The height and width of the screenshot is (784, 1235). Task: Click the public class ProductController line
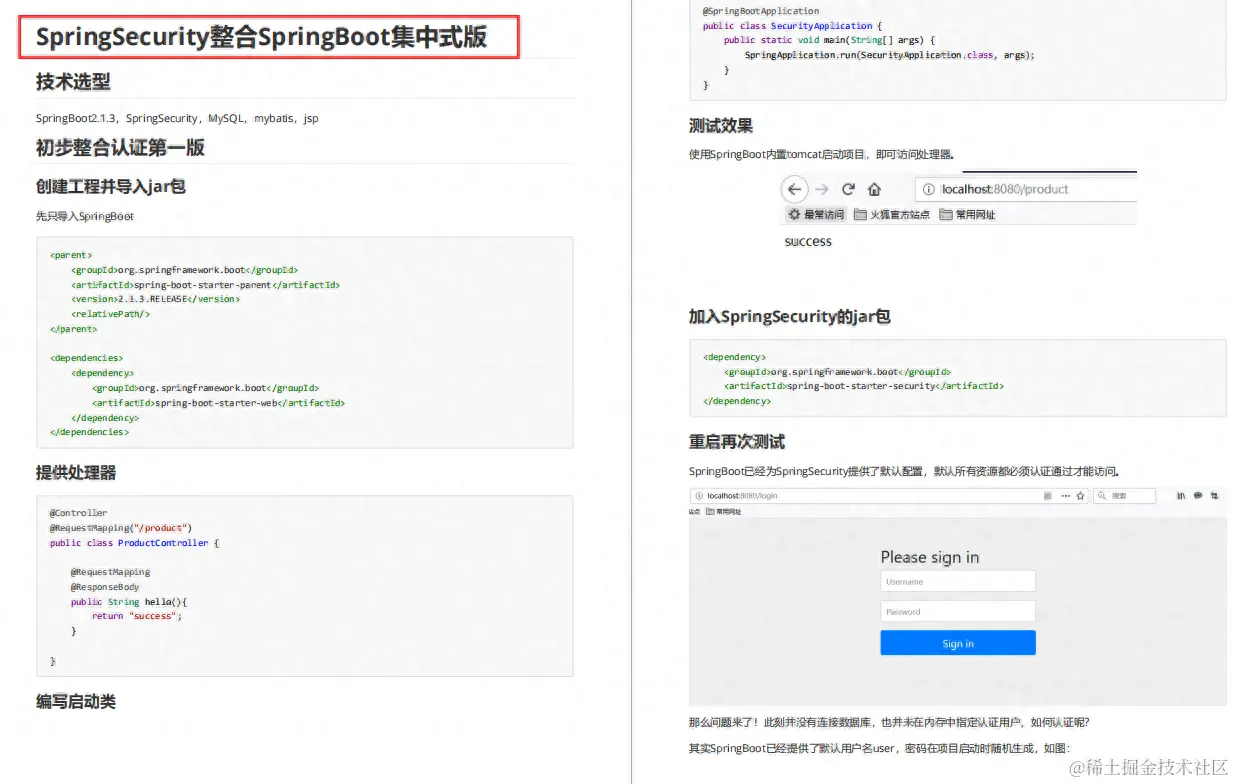pyautogui.click(x=134, y=543)
